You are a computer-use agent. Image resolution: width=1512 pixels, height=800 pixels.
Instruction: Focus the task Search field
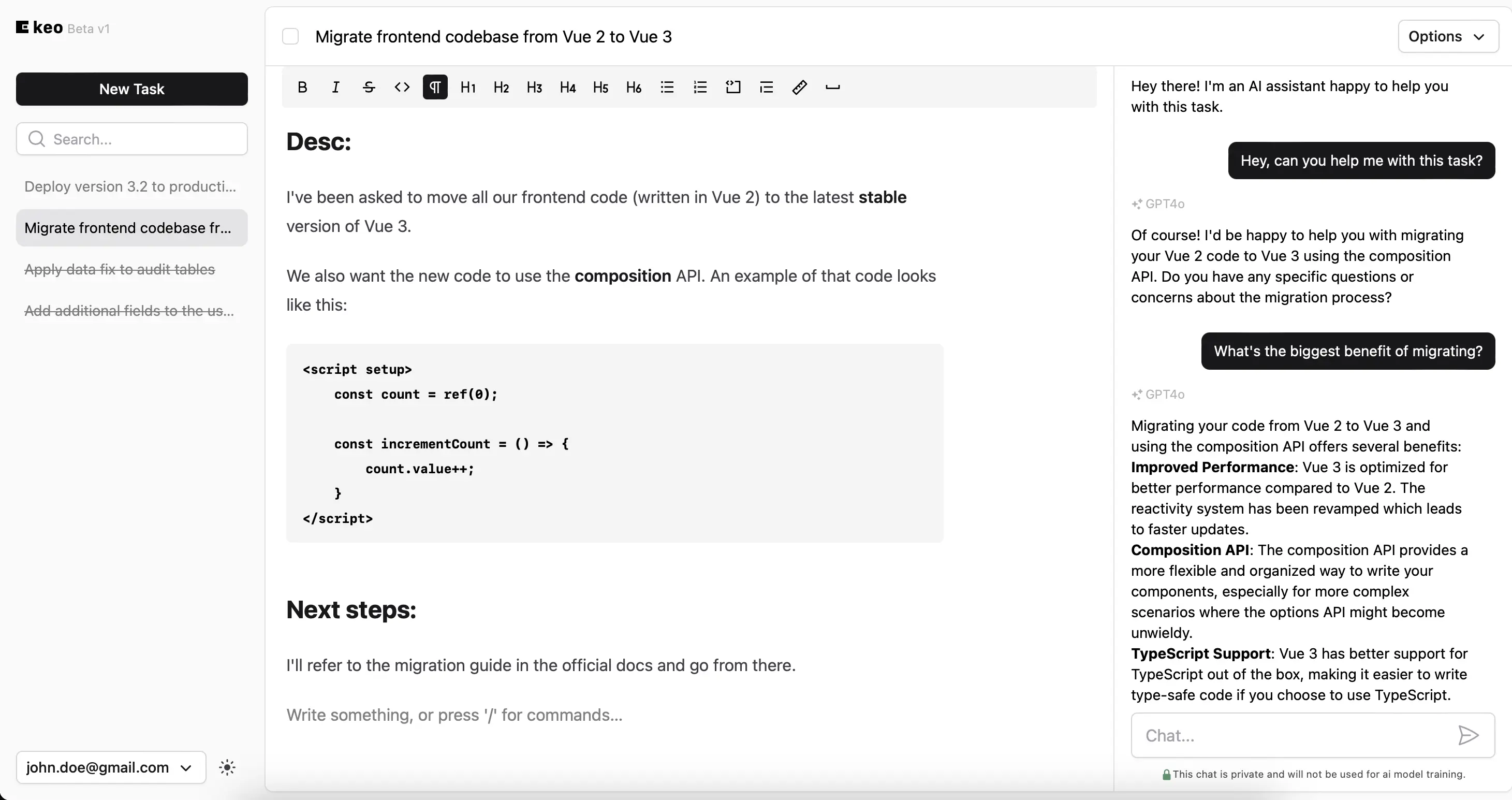(x=132, y=139)
